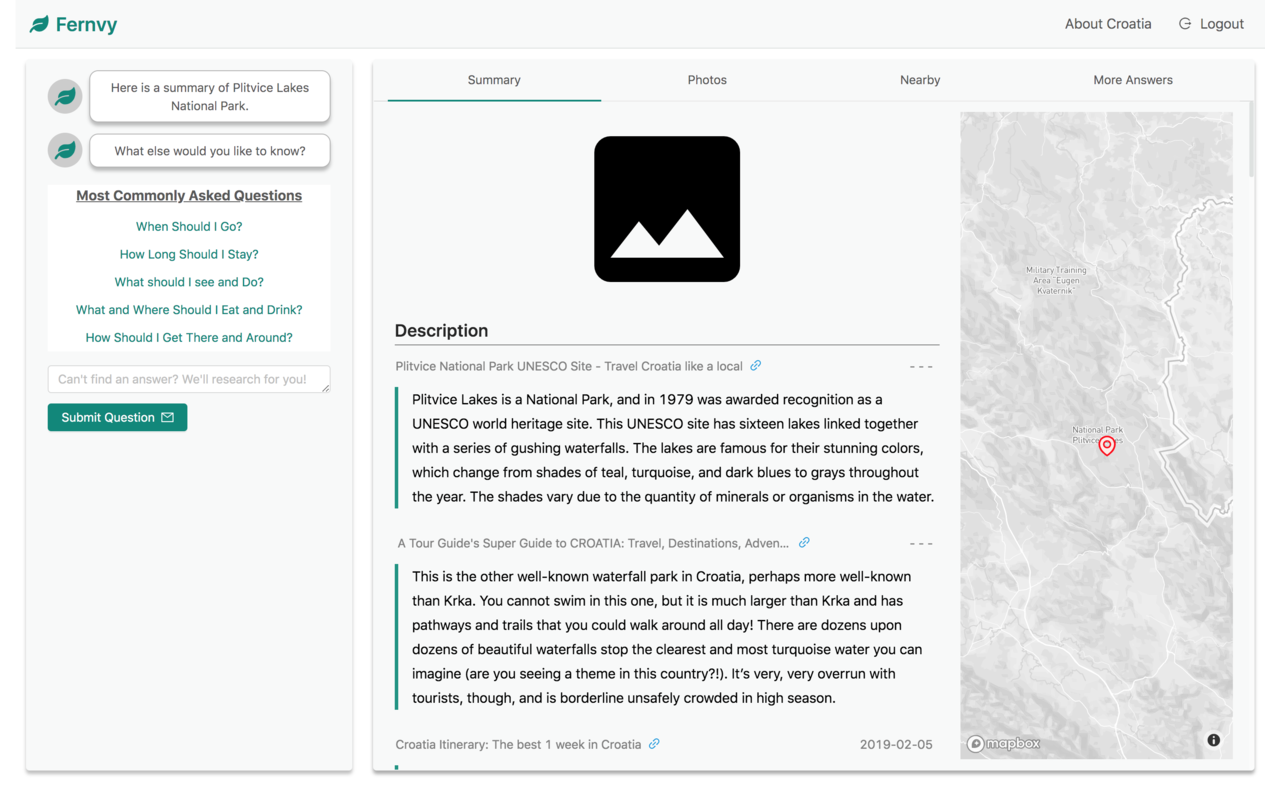Click the Mapbox logo on the map
Screen dimensions: 1265x800
(x=1002, y=742)
